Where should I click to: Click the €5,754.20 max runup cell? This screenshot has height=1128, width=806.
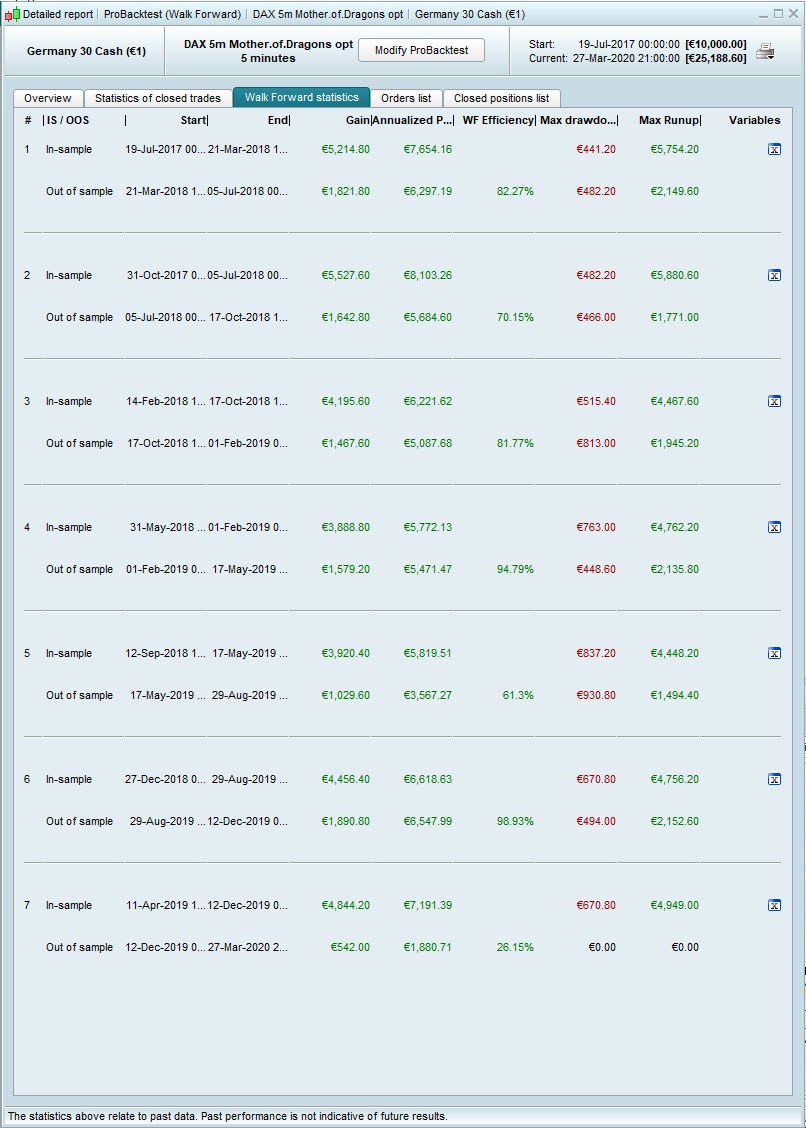tap(674, 150)
